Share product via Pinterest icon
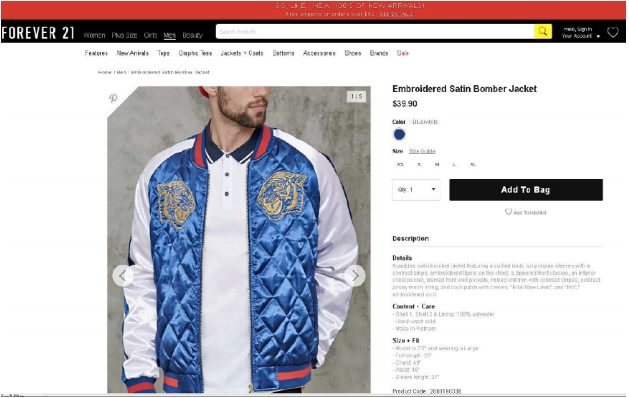This screenshot has height=398, width=629. tap(113, 98)
